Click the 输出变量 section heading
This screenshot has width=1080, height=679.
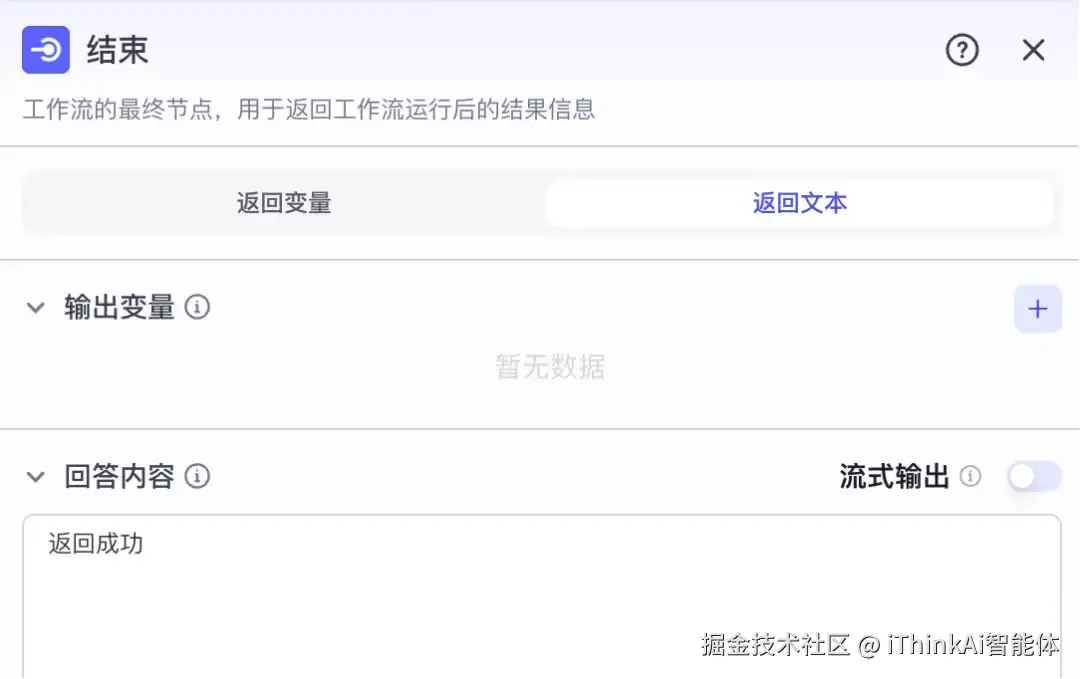119,307
